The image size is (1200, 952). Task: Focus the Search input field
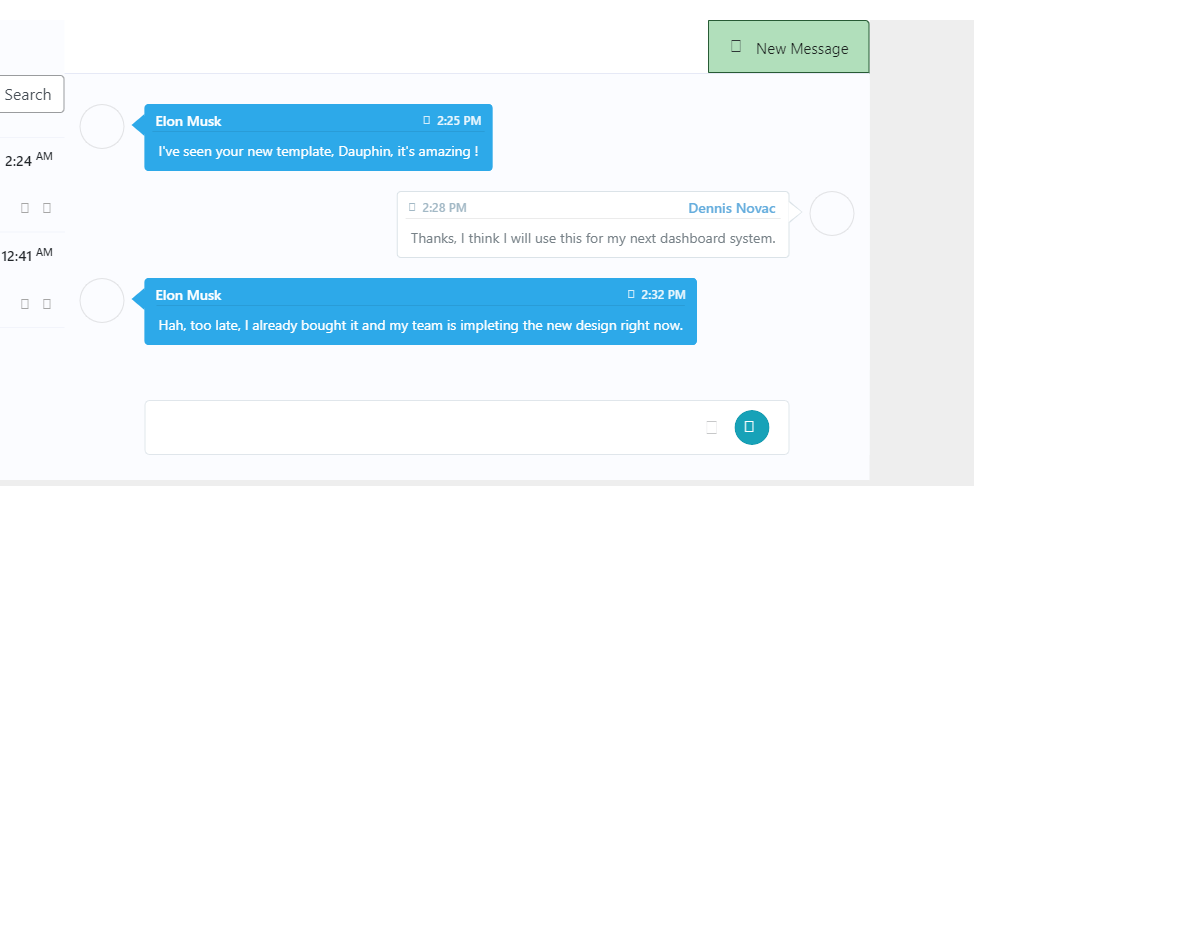[x=30, y=94]
